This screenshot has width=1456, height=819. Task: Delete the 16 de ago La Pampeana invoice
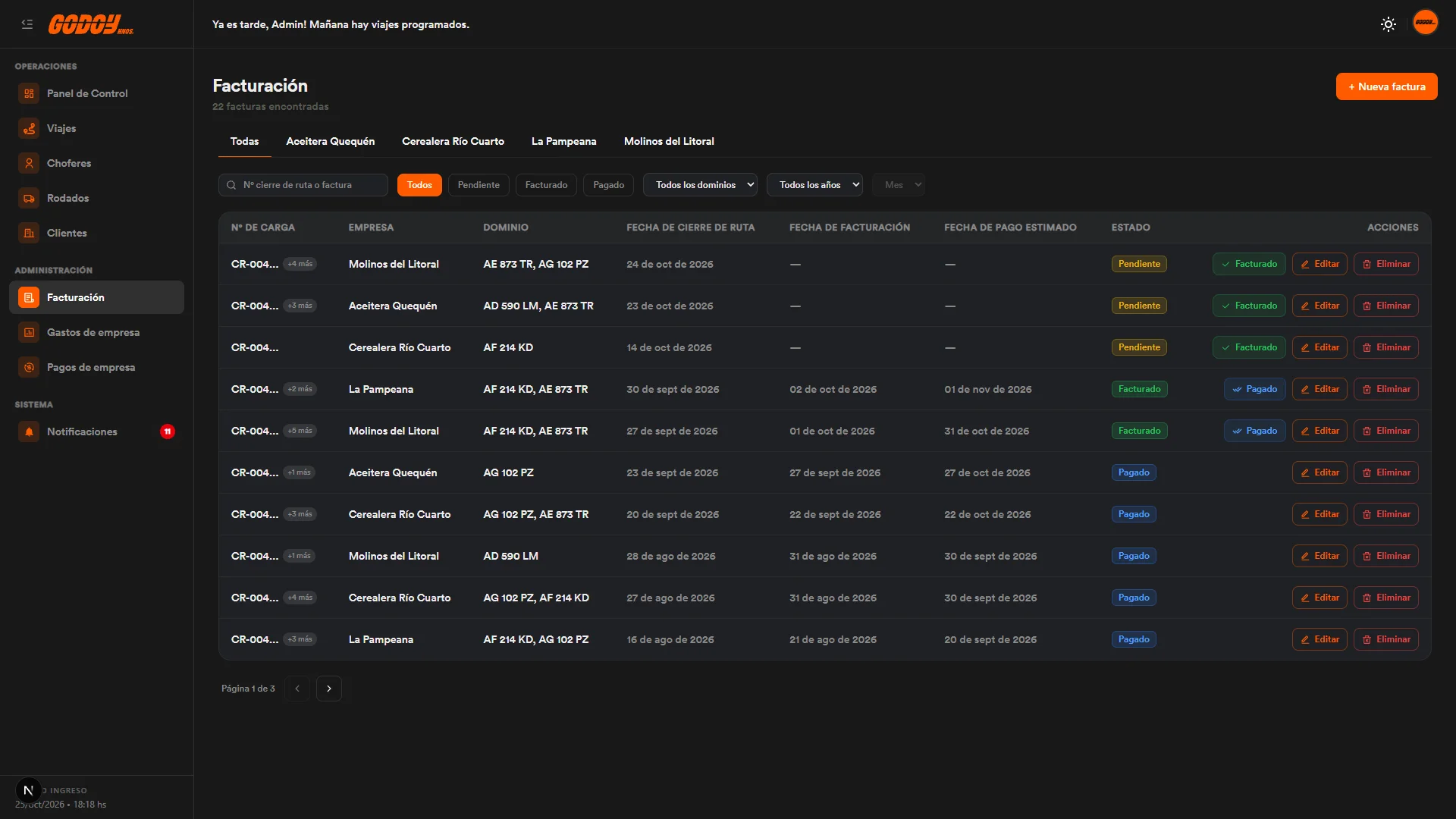click(1385, 639)
